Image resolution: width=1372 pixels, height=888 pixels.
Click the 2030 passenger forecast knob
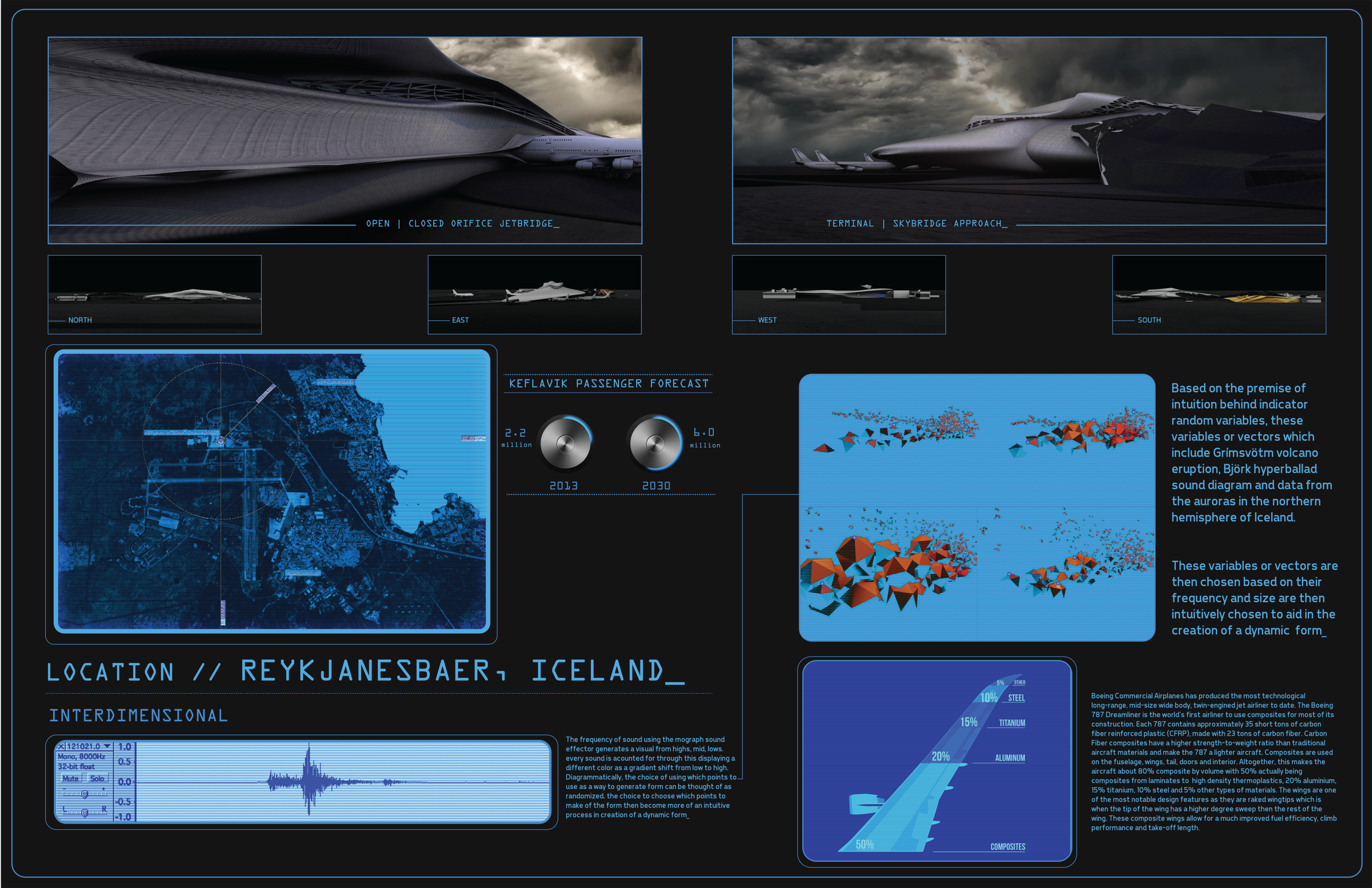click(655, 443)
